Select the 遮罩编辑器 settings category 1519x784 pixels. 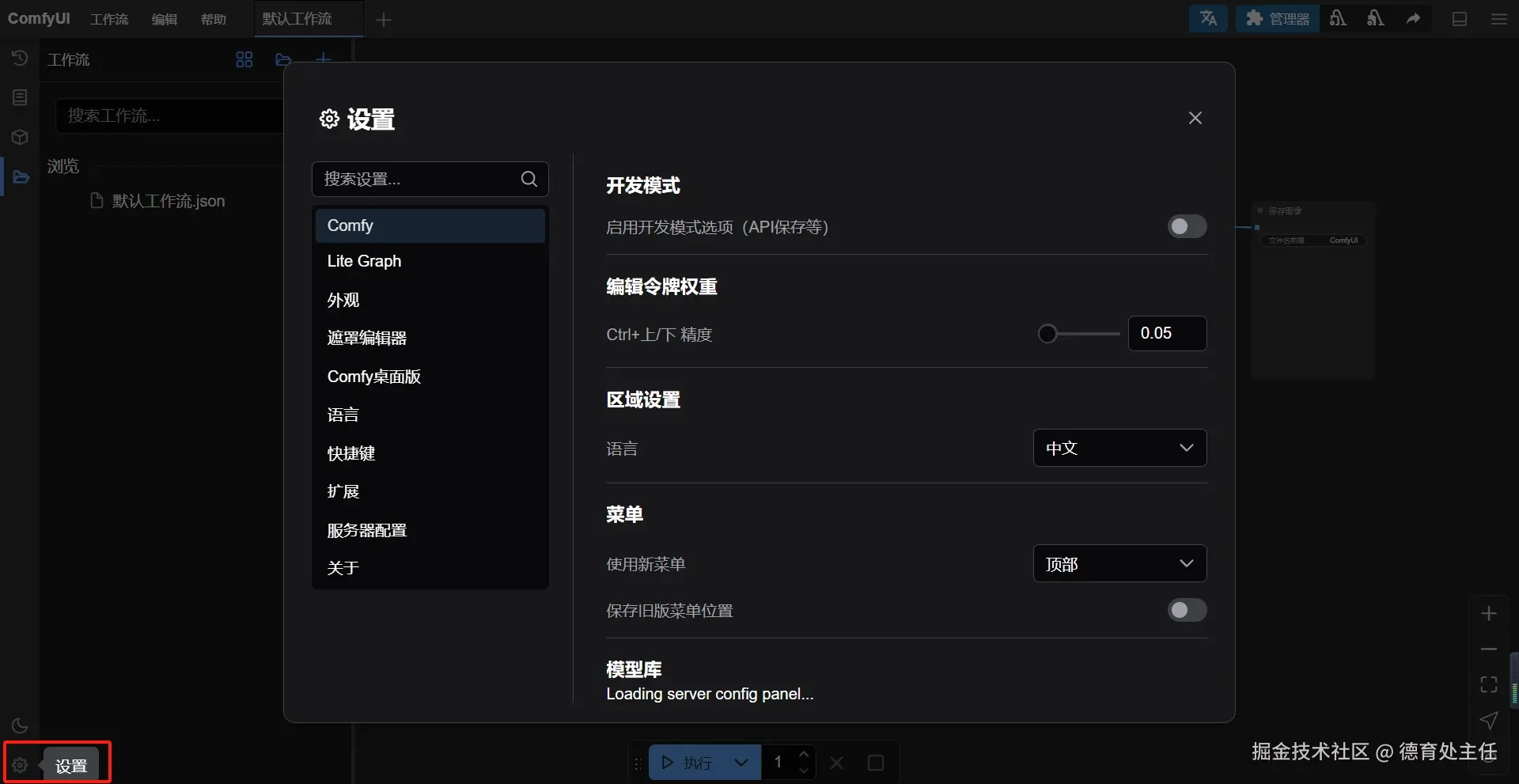pos(430,338)
